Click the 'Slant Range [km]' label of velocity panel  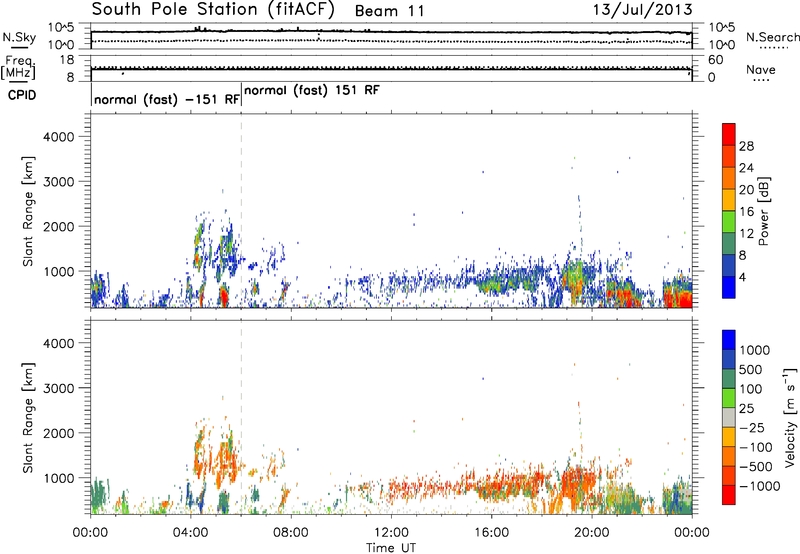pyautogui.click(x=28, y=417)
